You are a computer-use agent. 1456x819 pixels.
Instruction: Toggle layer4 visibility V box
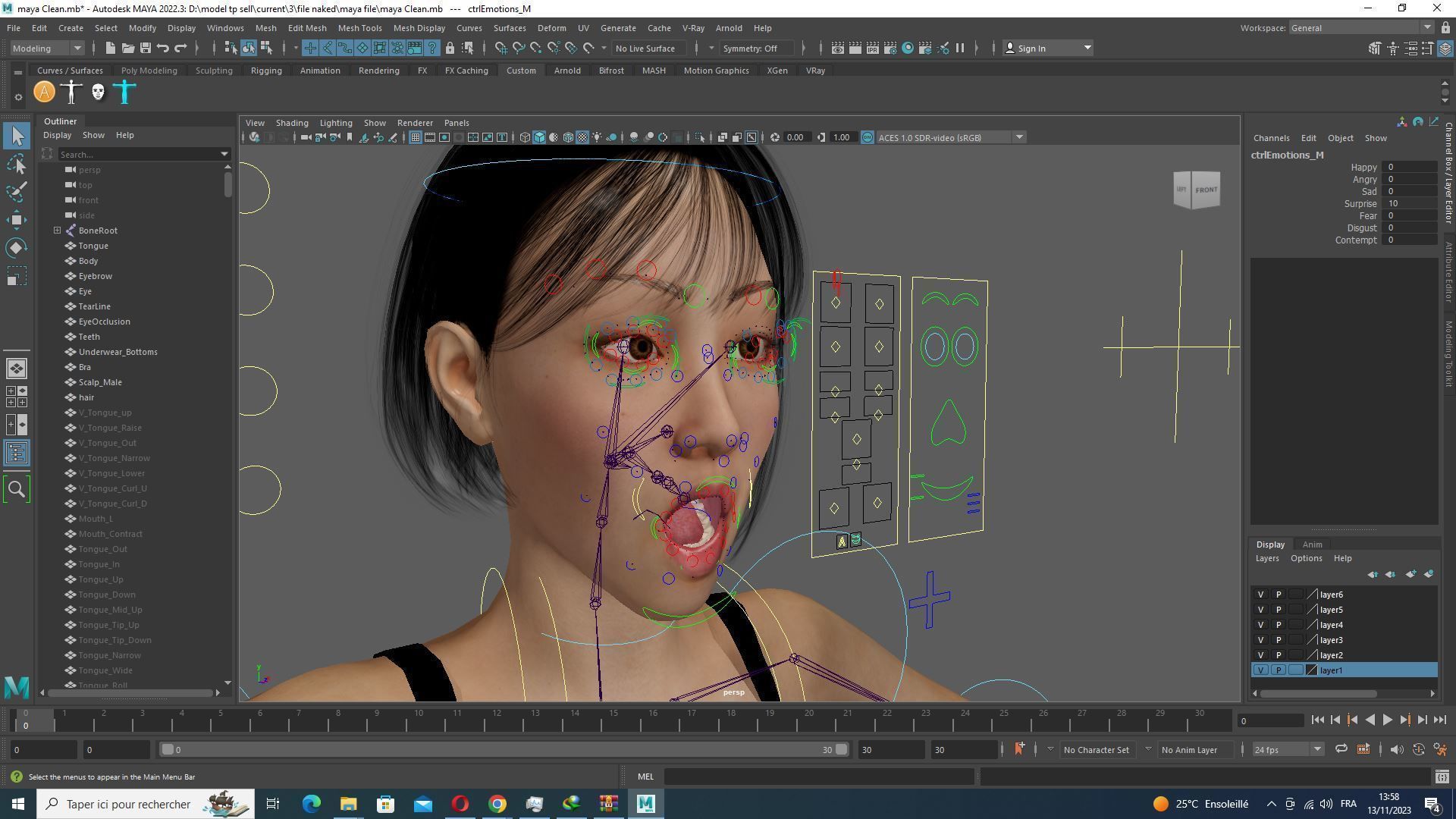coord(1260,625)
